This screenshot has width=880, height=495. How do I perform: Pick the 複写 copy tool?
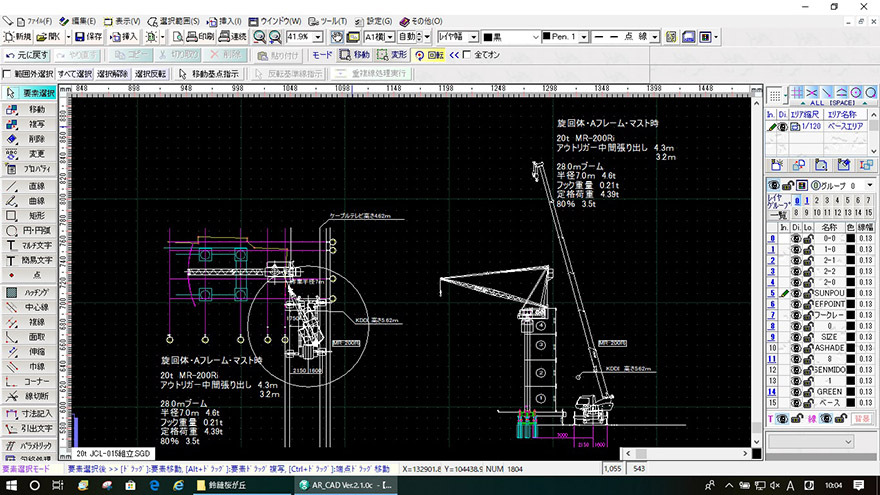(x=29, y=124)
